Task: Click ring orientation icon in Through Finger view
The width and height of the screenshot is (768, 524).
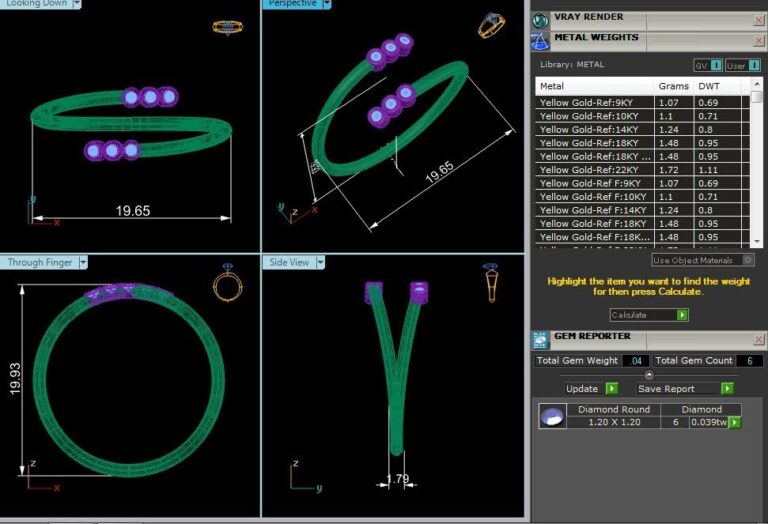Action: point(228,282)
